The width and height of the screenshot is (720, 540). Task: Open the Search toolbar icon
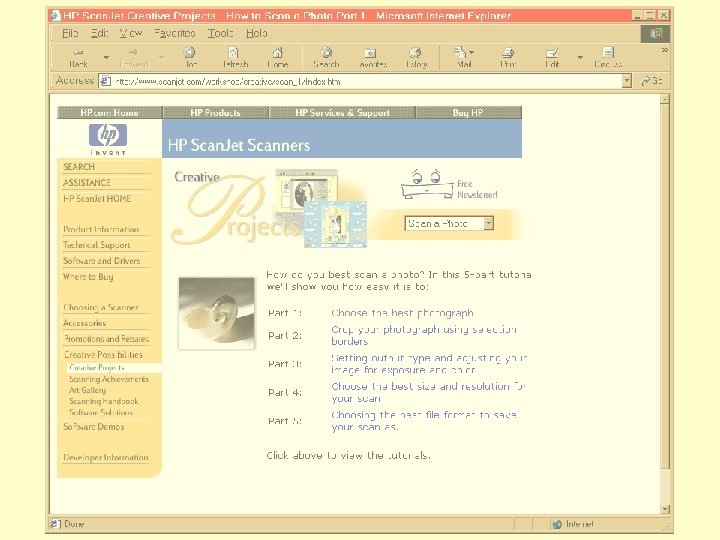click(x=326, y=57)
